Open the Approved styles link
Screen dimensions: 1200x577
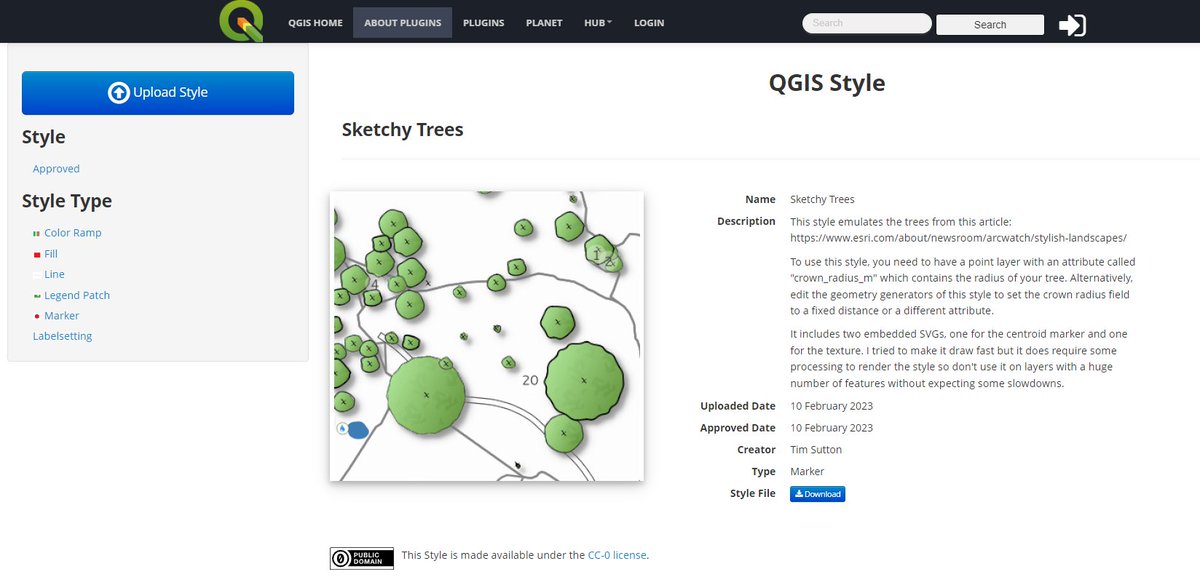[56, 169]
